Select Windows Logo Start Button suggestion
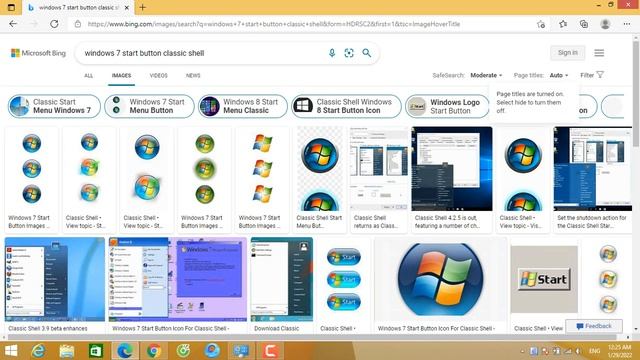This screenshot has height=360, width=640. pos(447,106)
